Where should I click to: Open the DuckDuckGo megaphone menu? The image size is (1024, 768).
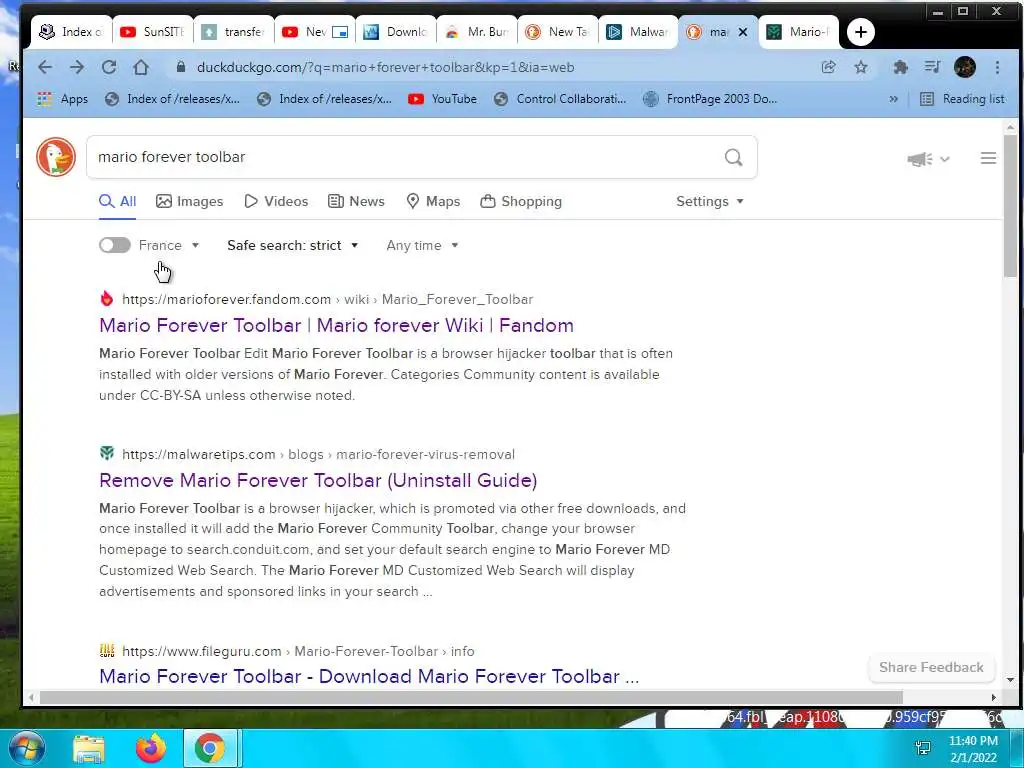point(927,159)
